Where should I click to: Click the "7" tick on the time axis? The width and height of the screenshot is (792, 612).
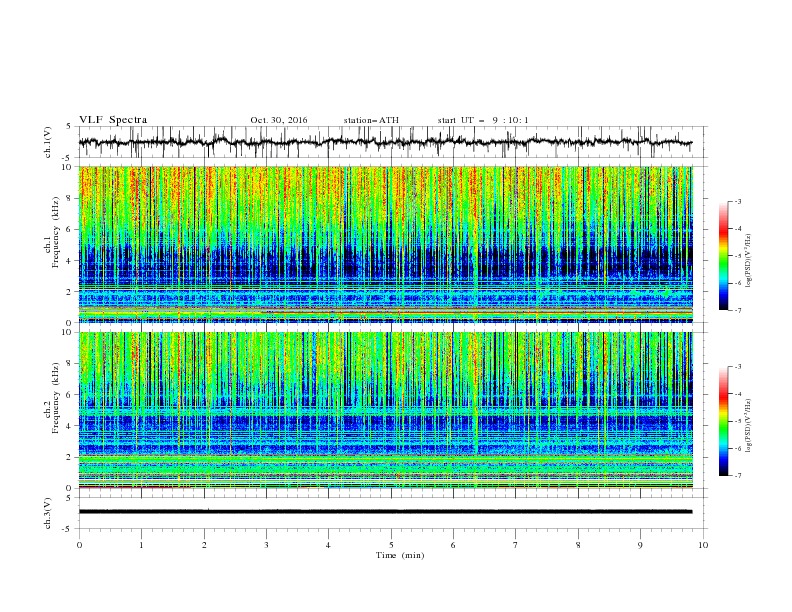pos(516,545)
